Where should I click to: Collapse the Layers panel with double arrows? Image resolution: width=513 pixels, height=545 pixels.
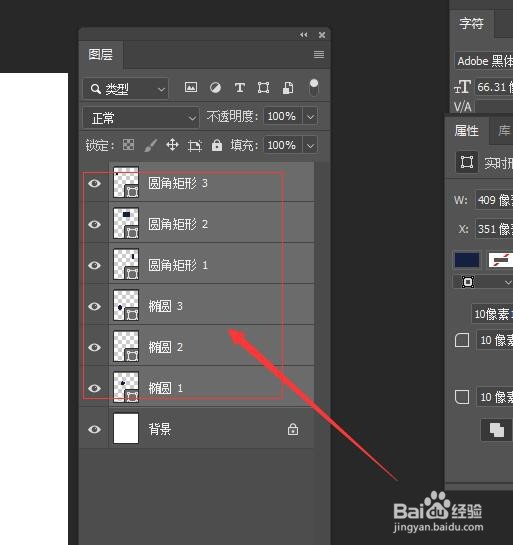[x=304, y=34]
